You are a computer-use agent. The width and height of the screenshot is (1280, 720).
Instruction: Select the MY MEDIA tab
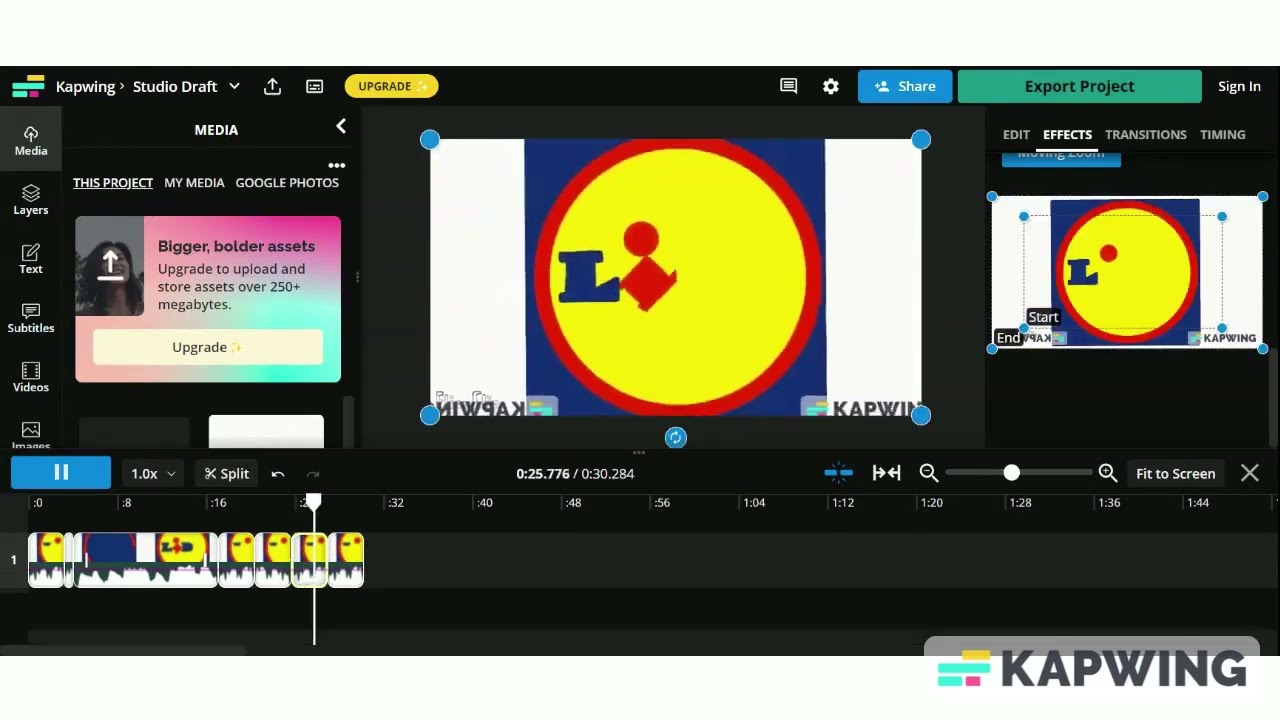coord(194,183)
